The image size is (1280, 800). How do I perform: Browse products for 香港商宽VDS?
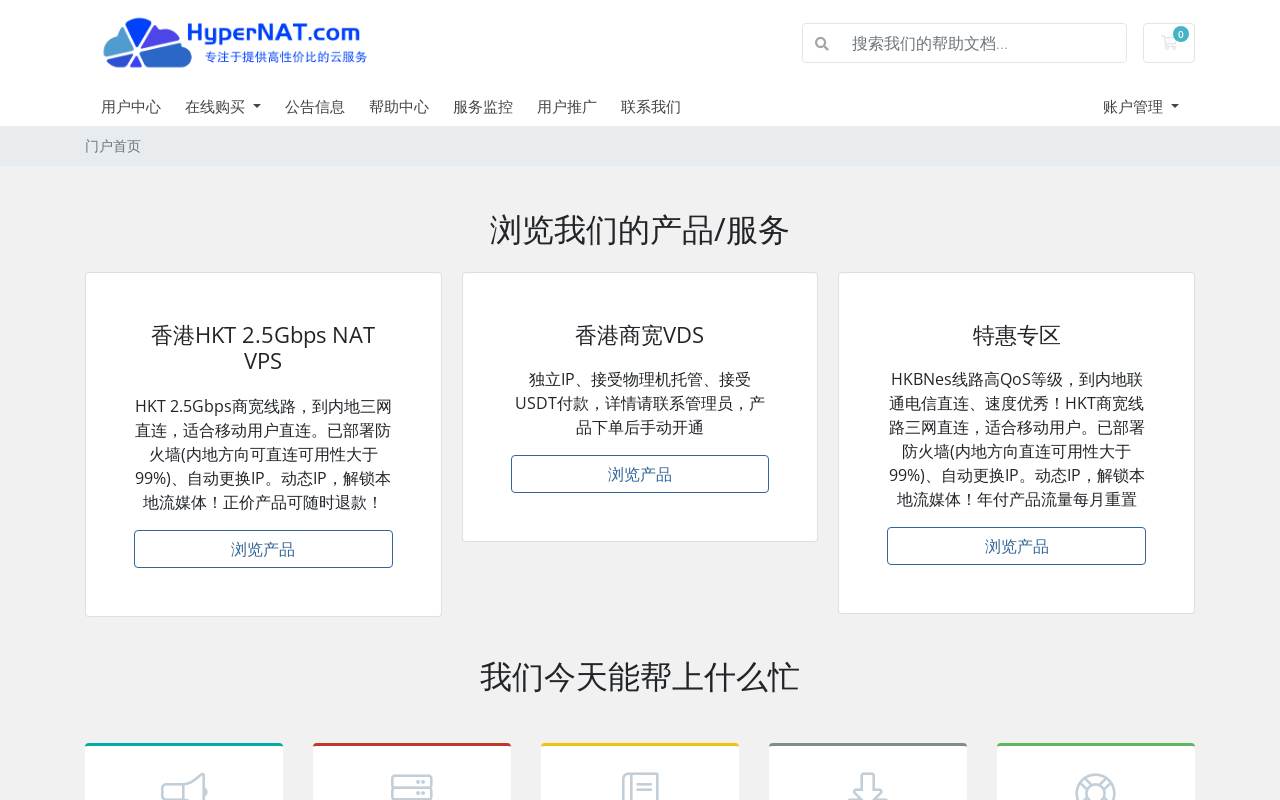coord(640,474)
